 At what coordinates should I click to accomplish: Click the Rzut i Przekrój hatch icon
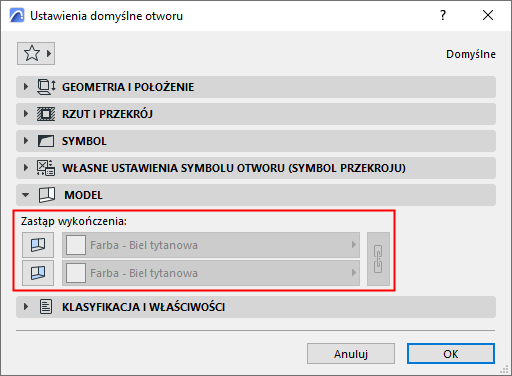(46, 114)
